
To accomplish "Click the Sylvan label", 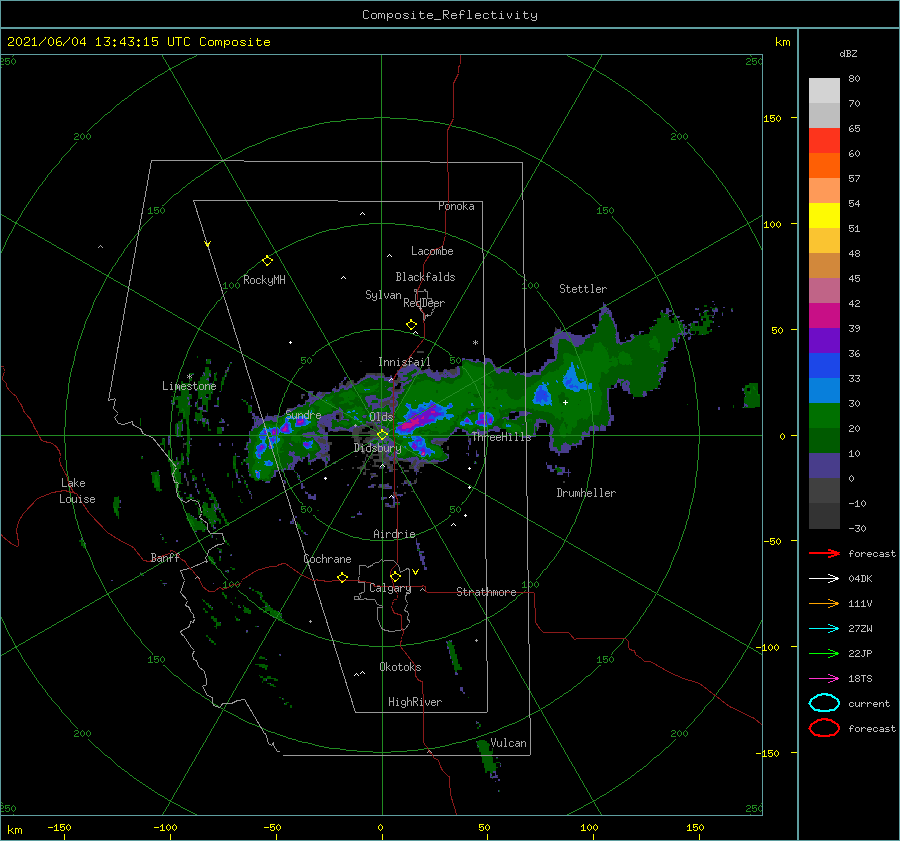I will pos(383,294).
